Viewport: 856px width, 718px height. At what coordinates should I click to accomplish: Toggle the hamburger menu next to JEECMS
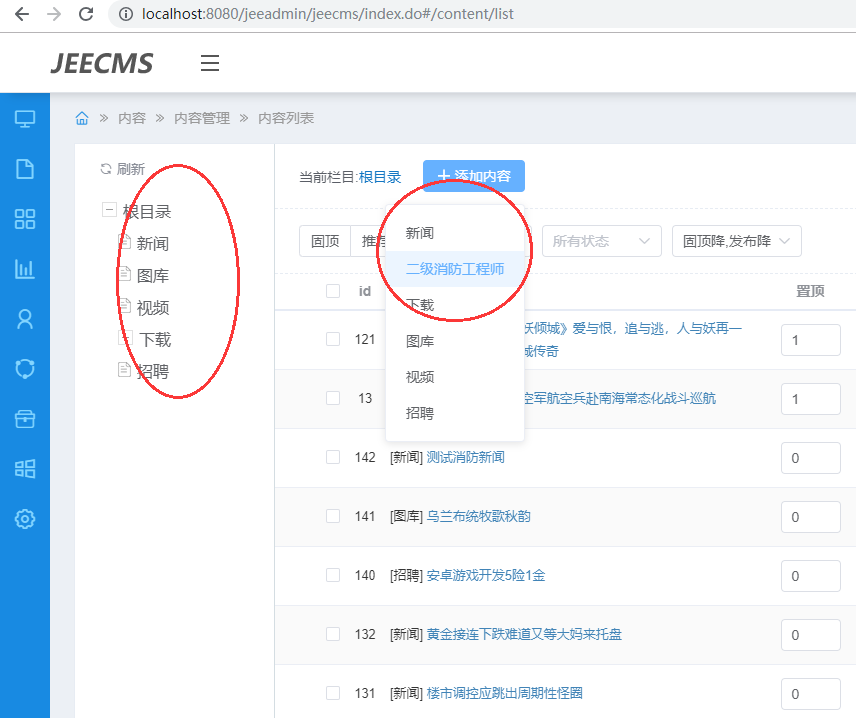tap(210, 63)
